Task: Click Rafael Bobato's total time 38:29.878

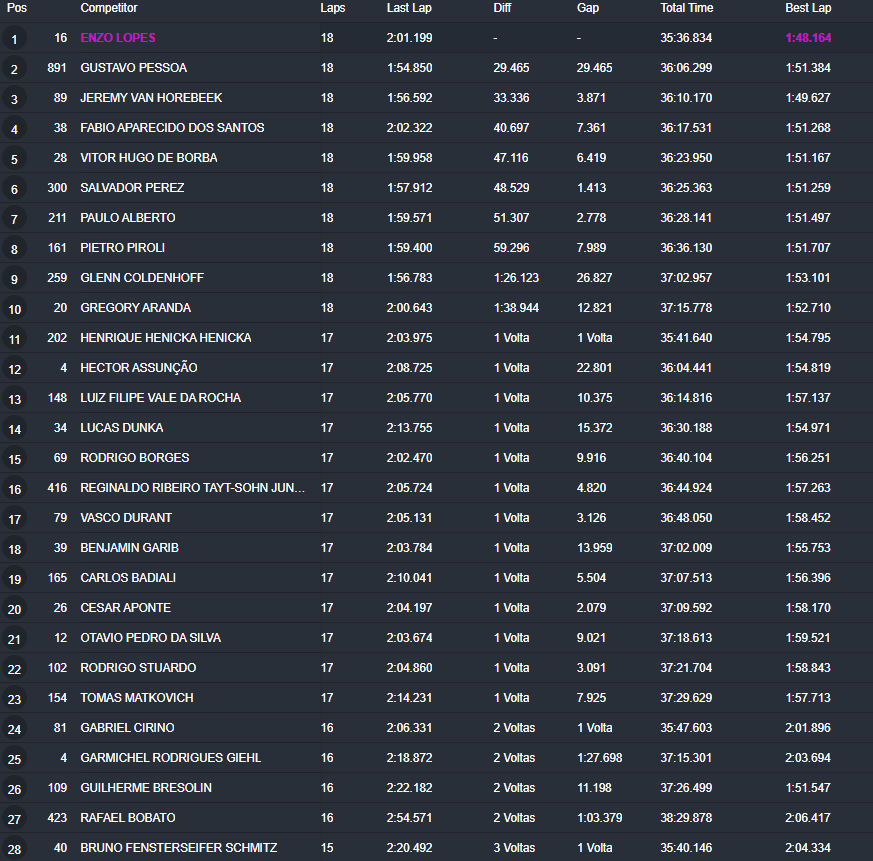Action: pos(686,818)
